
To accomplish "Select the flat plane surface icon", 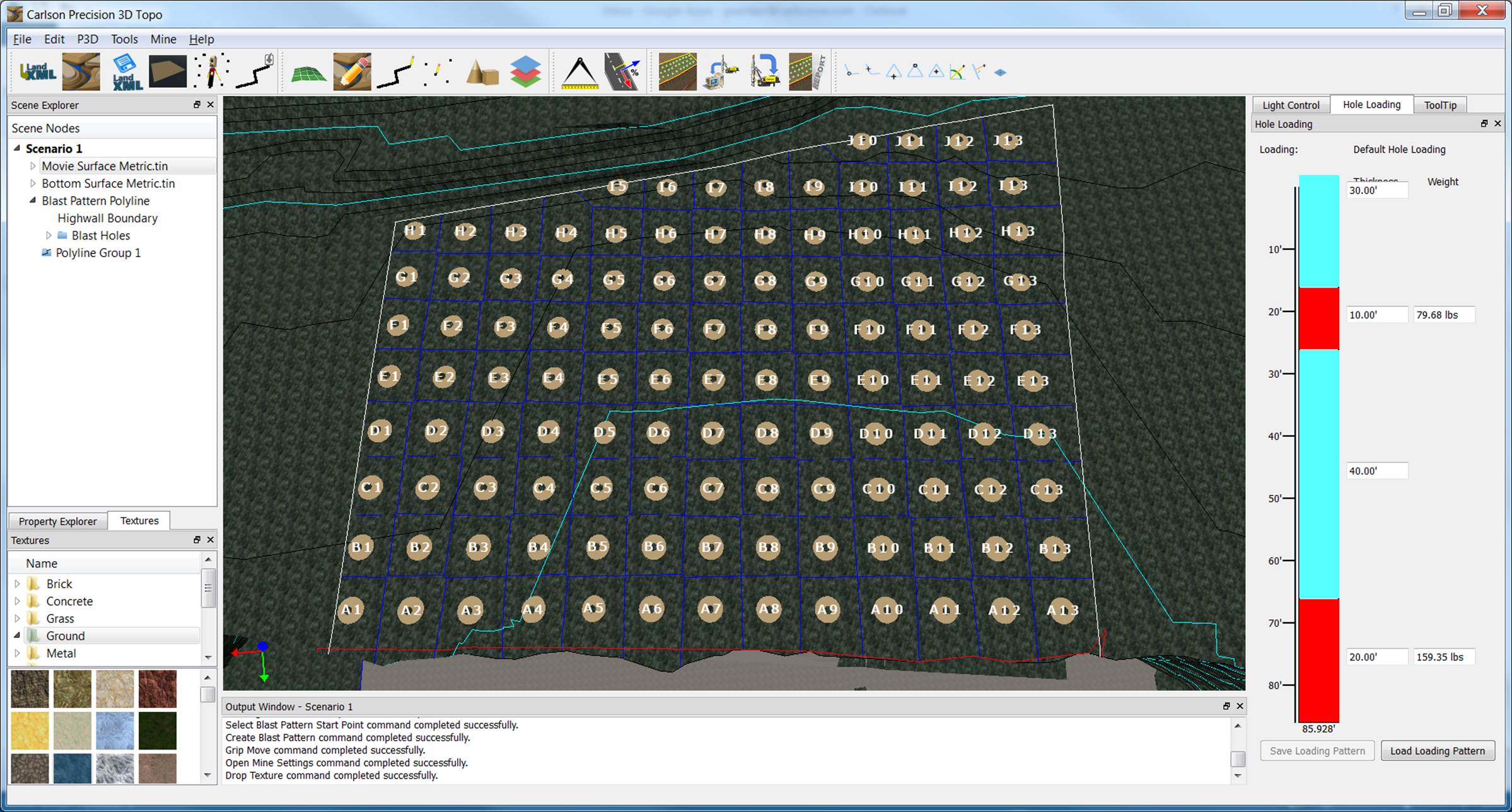I will [x=168, y=72].
